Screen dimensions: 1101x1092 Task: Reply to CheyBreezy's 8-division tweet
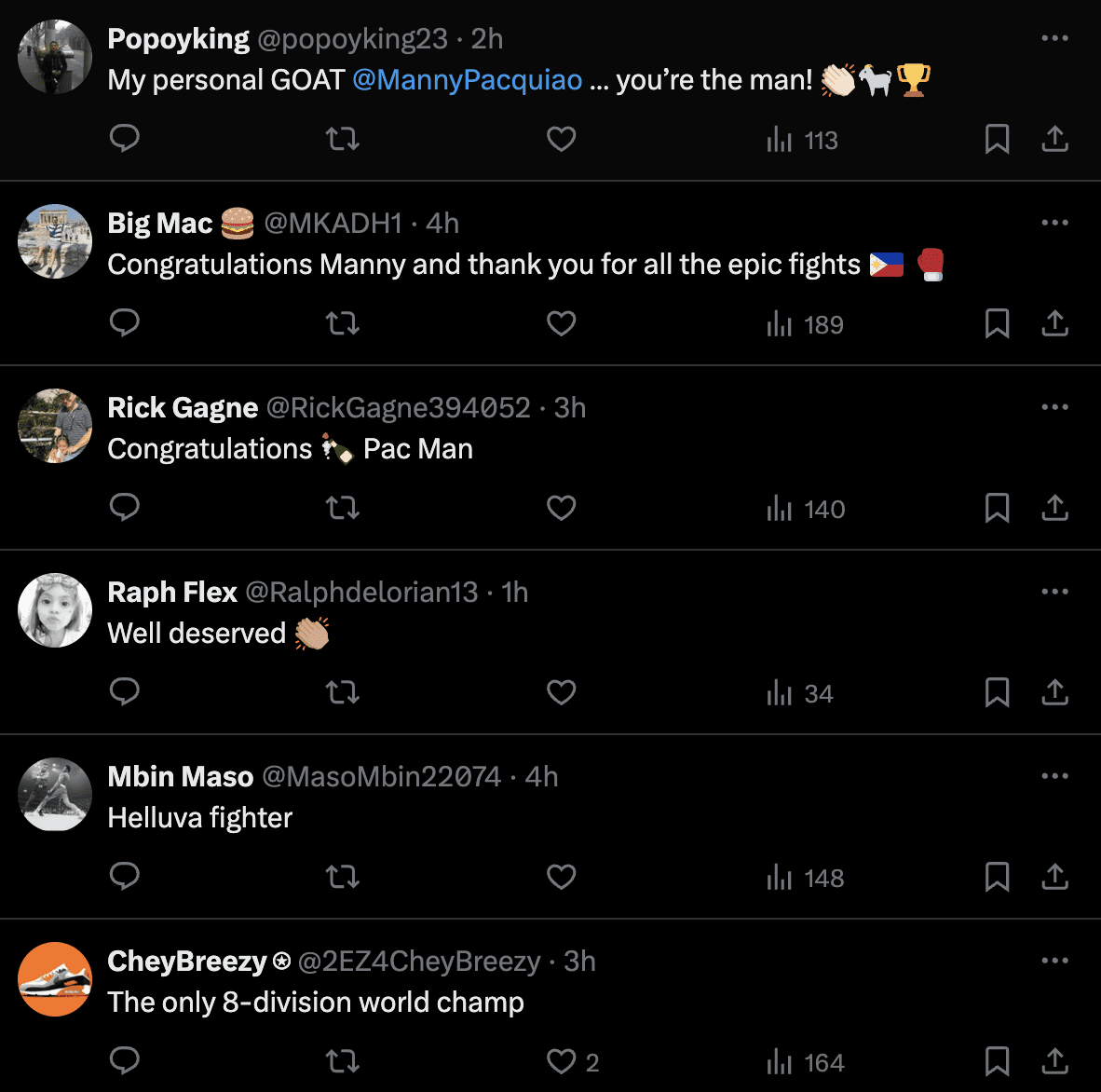coord(125,1061)
